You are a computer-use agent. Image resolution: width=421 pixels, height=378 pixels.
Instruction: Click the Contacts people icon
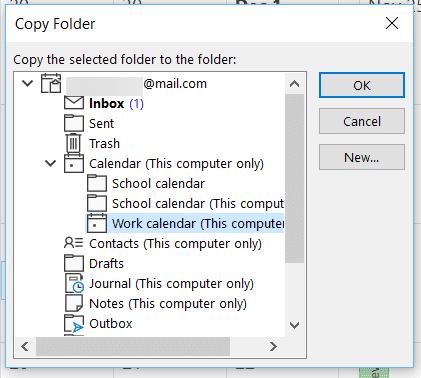[x=73, y=243]
